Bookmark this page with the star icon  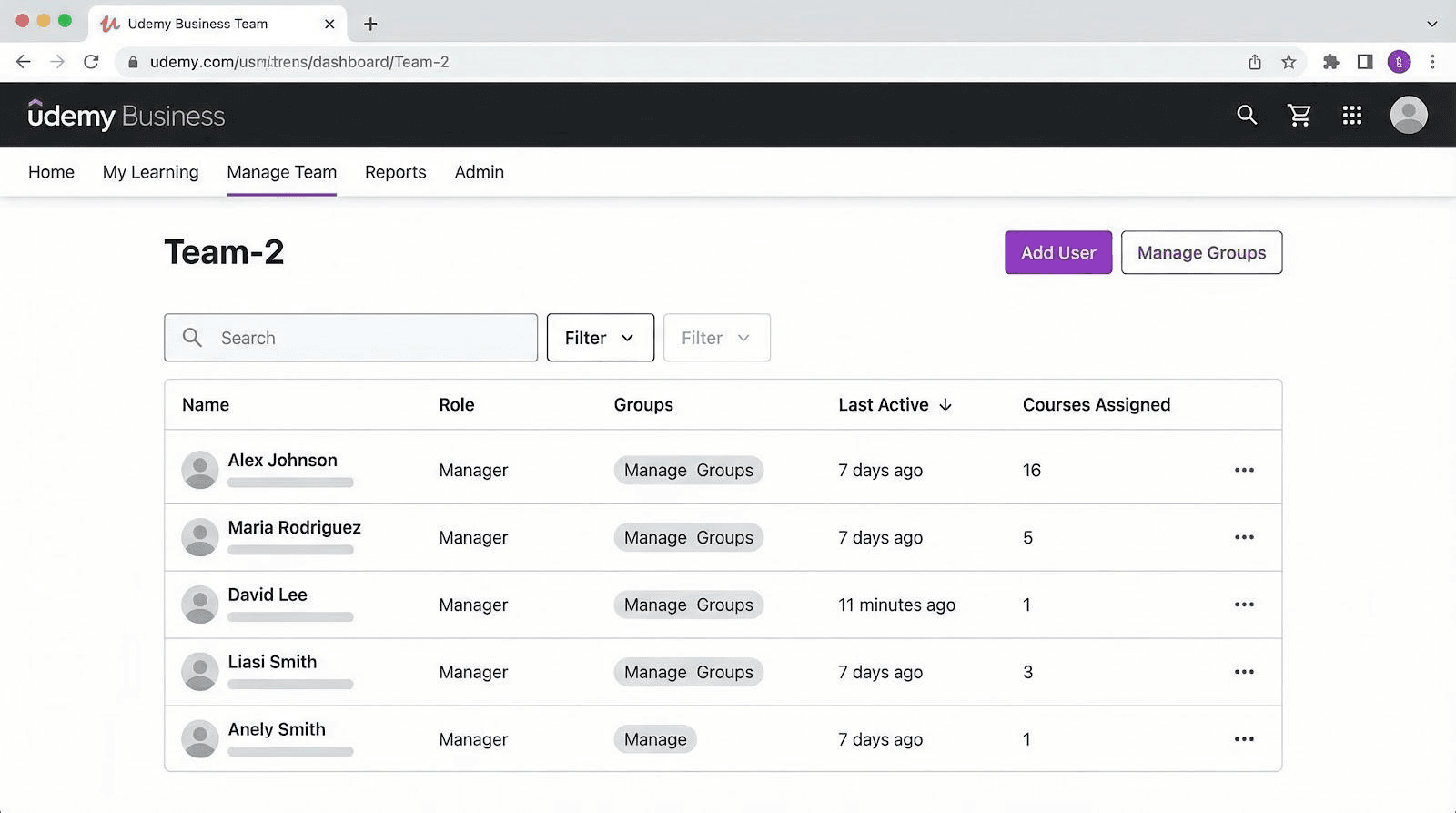1289,62
